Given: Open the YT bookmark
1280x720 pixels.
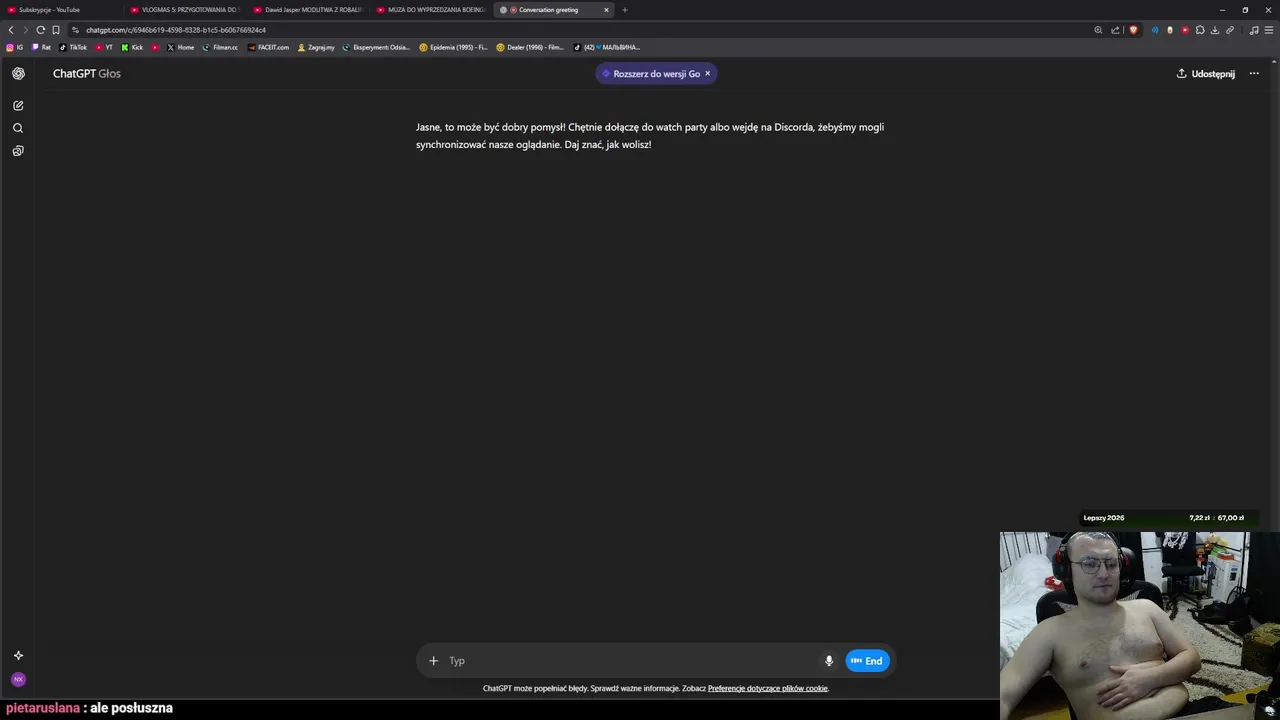Looking at the screenshot, I should 104,47.
